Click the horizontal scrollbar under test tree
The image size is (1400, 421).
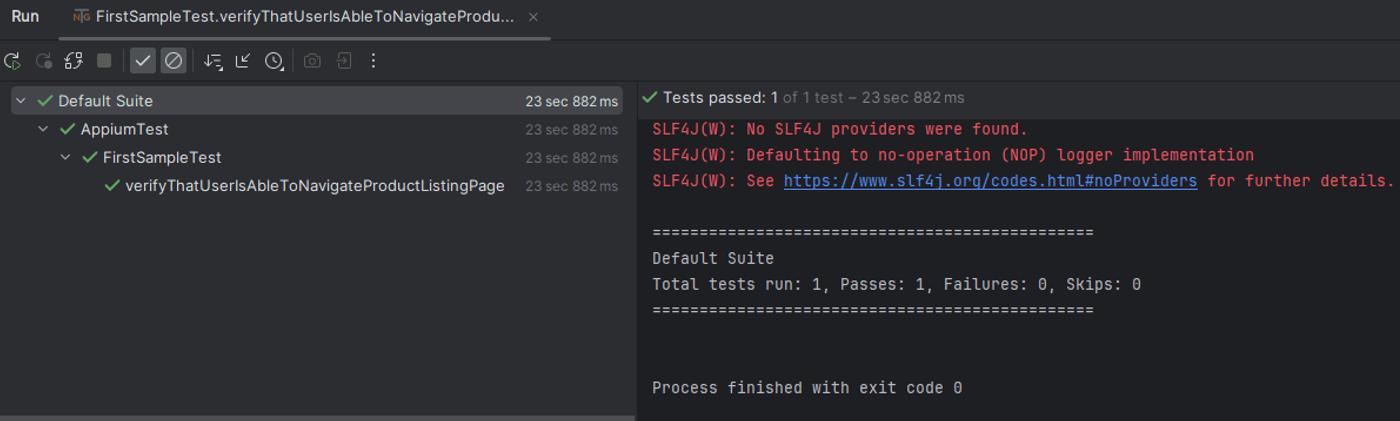click(x=316, y=417)
